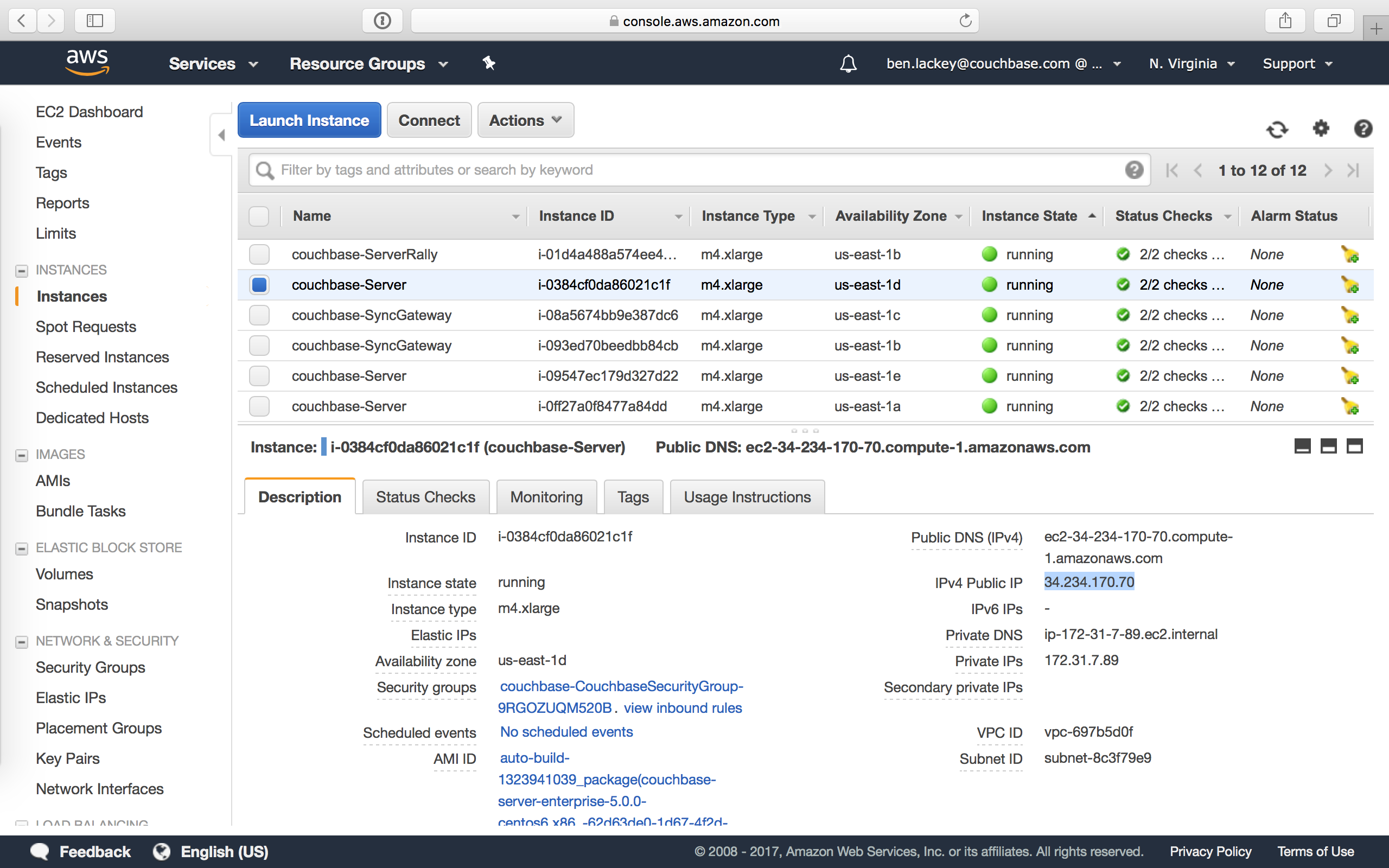The image size is (1389, 868).
Task: Go to the last page of instances
Action: point(1353,170)
